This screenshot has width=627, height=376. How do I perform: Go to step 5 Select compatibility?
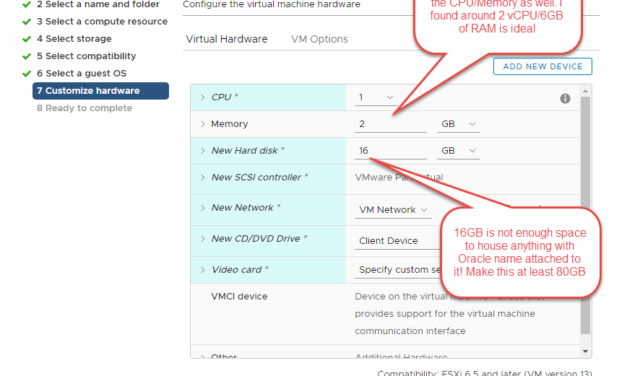tap(86, 56)
